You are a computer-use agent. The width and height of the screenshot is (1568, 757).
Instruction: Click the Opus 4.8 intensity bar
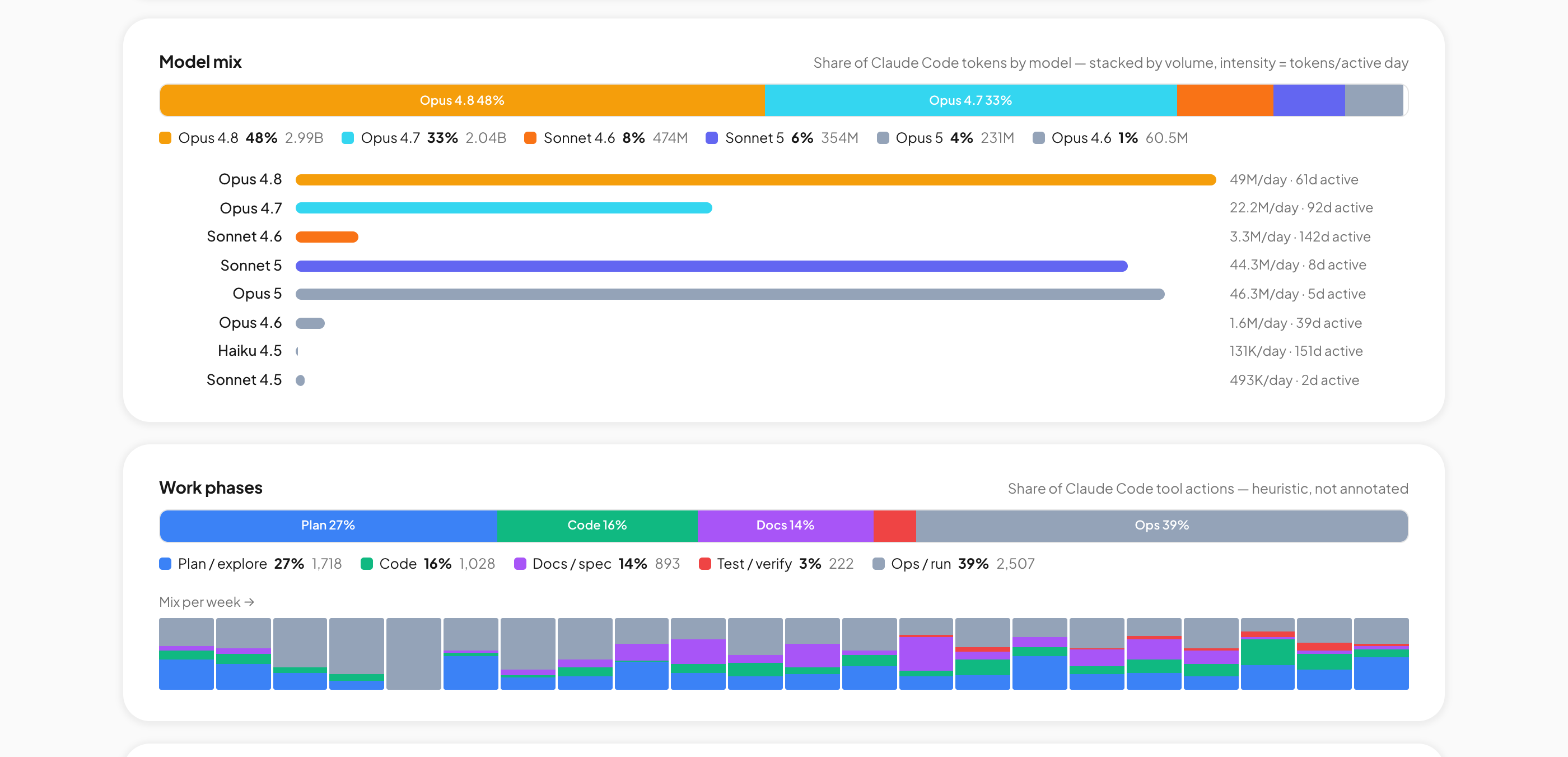(755, 180)
